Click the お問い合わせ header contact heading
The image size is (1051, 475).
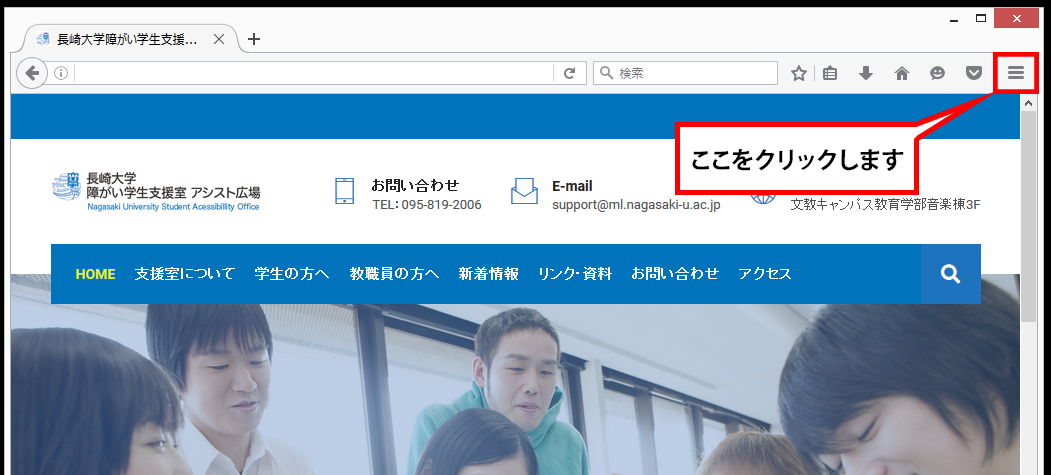415,185
